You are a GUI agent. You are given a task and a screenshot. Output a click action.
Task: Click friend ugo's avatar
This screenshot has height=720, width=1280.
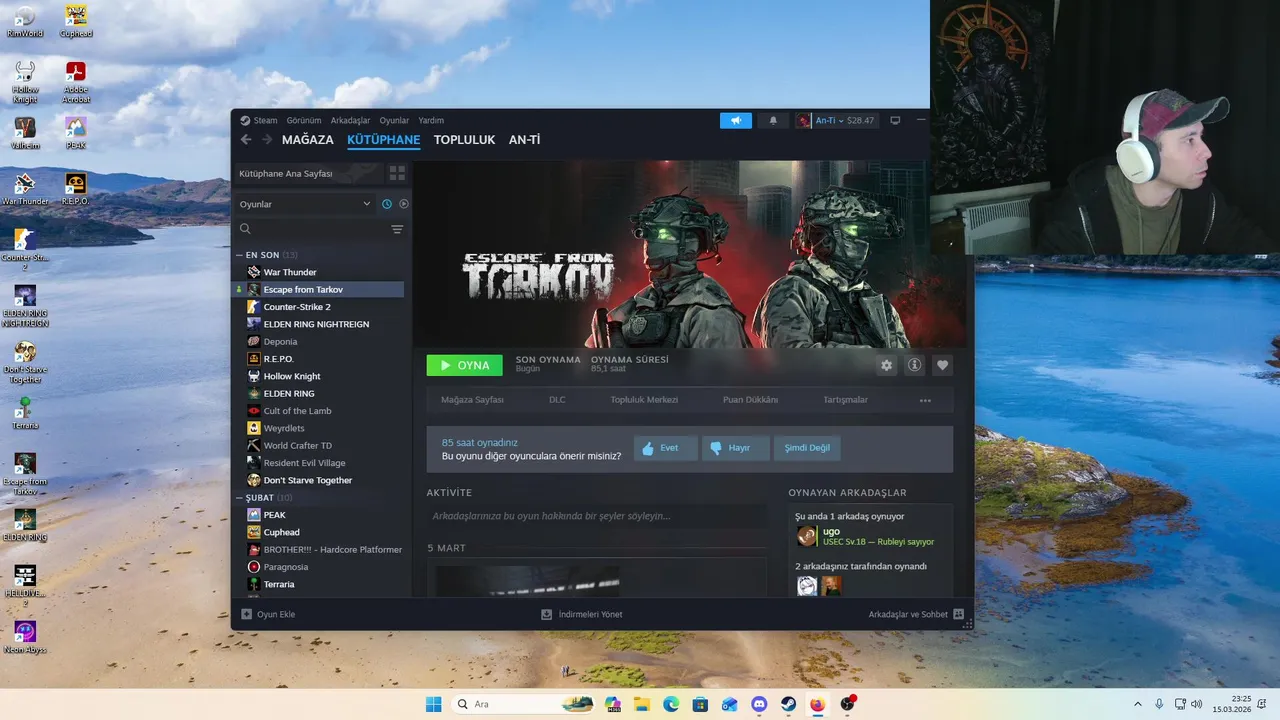[807, 536]
